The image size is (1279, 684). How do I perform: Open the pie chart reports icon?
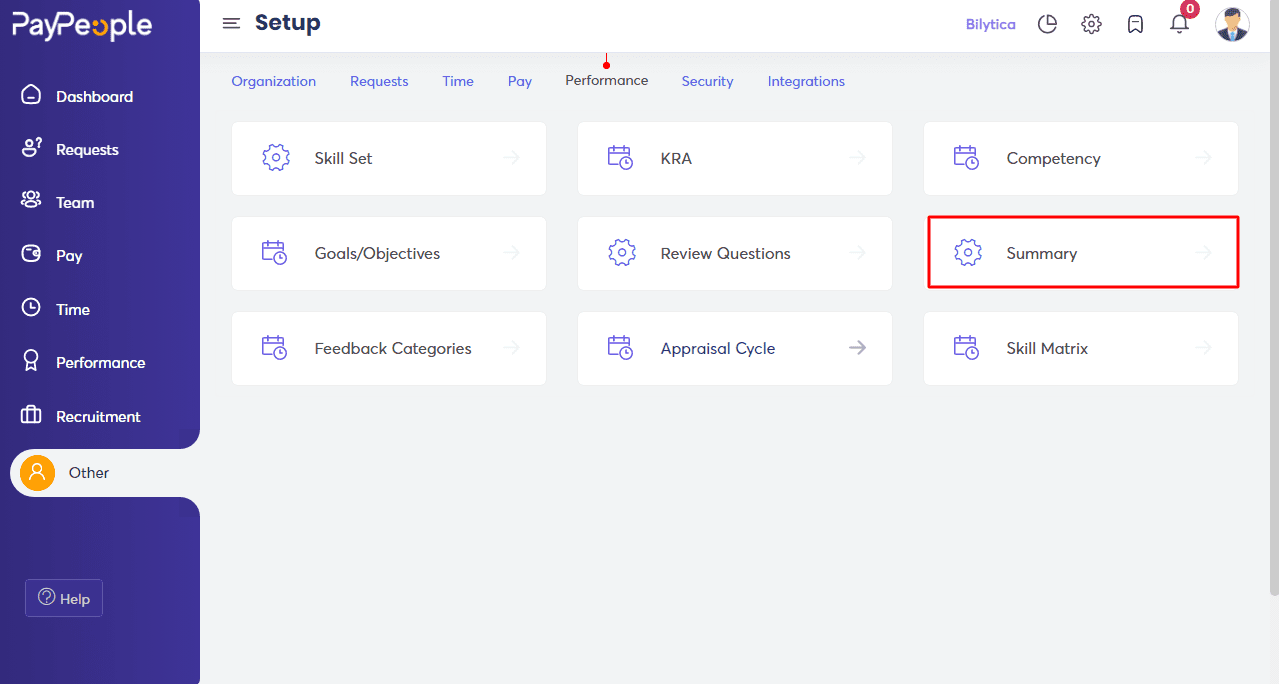[1047, 24]
